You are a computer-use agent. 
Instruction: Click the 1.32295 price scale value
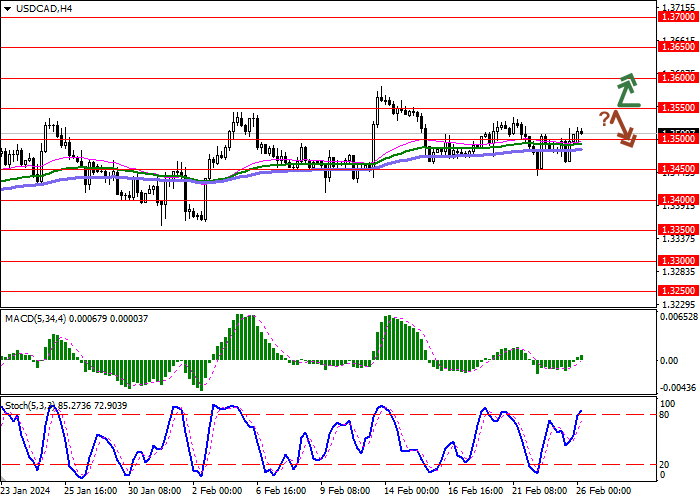point(679,304)
